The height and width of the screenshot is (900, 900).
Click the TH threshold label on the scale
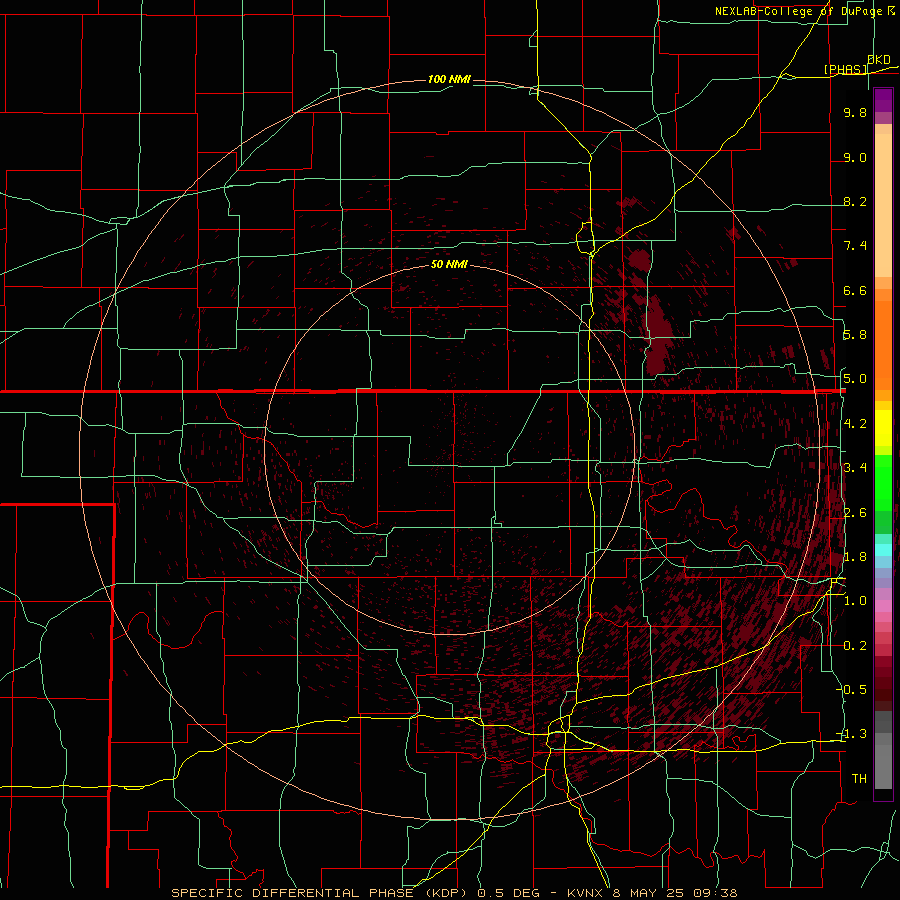(x=859, y=778)
